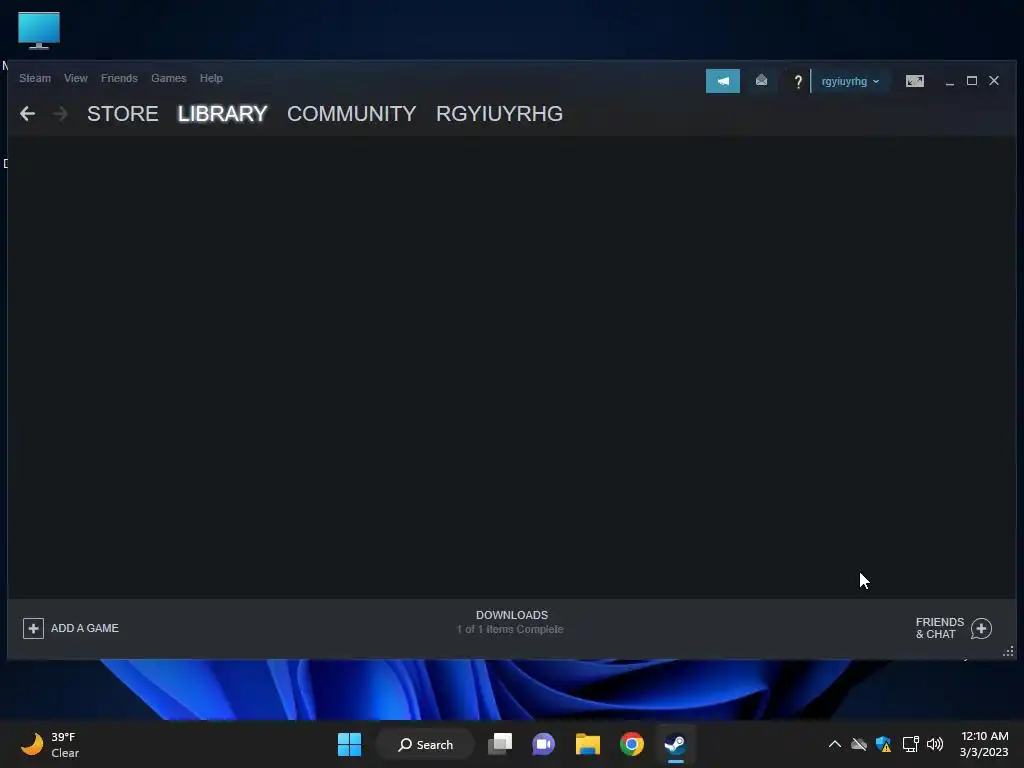The image size is (1024, 768).
Task: Open Google Chrome from taskbar
Action: (632, 744)
